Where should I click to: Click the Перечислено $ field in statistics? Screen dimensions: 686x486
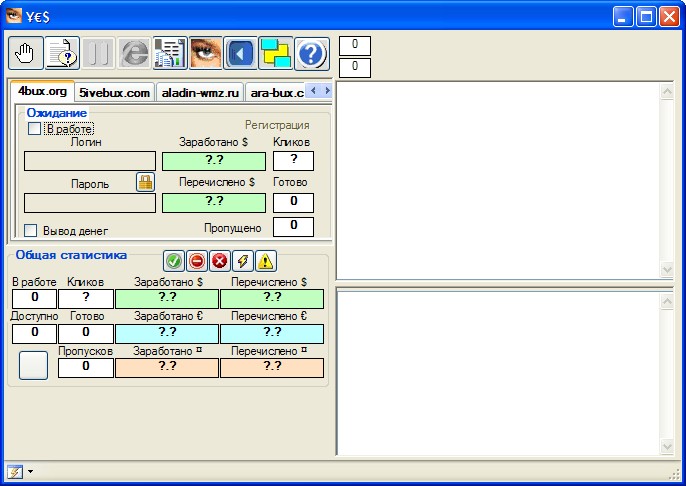click(272, 299)
